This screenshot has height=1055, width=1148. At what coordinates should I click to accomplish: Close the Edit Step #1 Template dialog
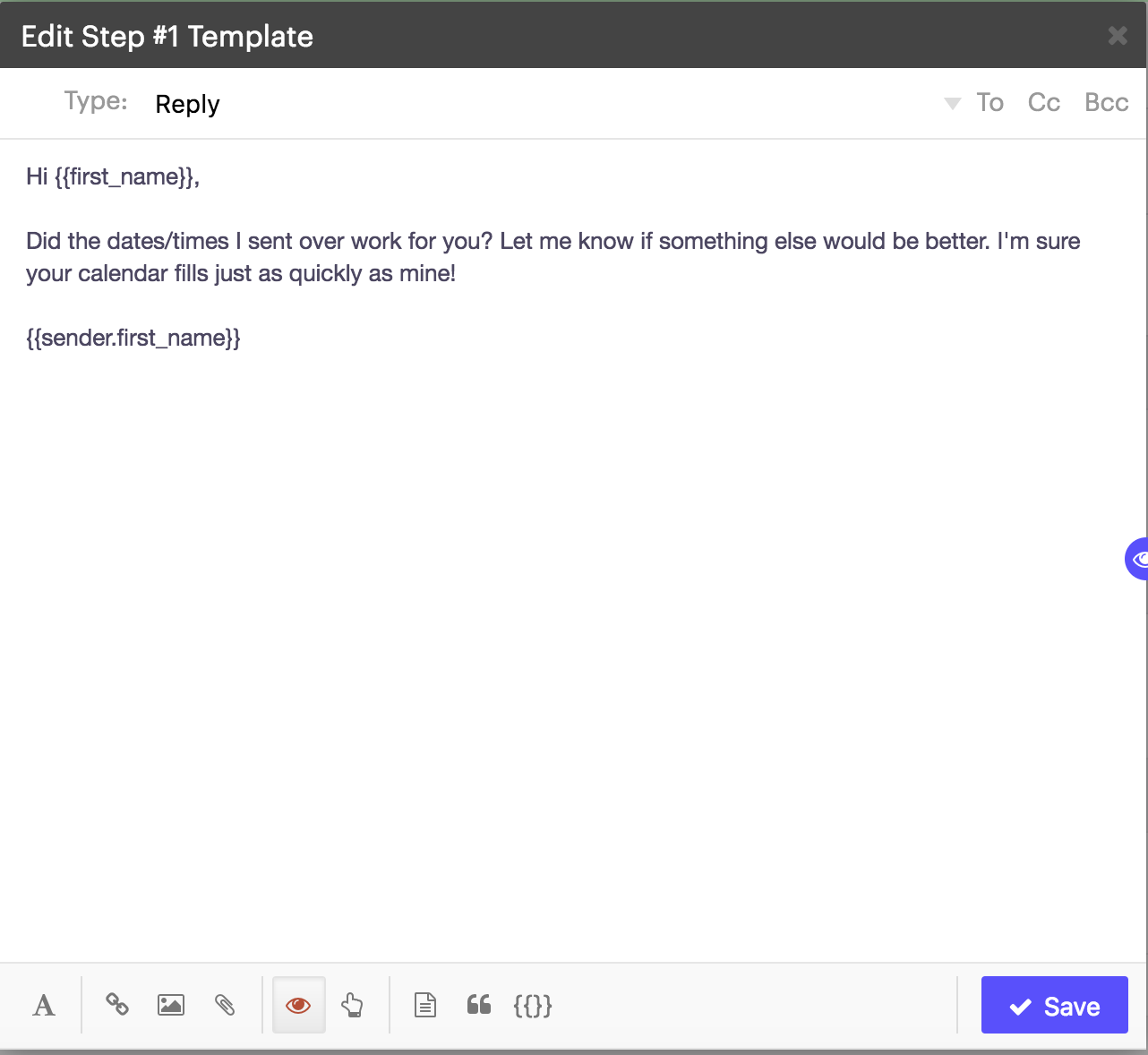pyautogui.click(x=1118, y=36)
